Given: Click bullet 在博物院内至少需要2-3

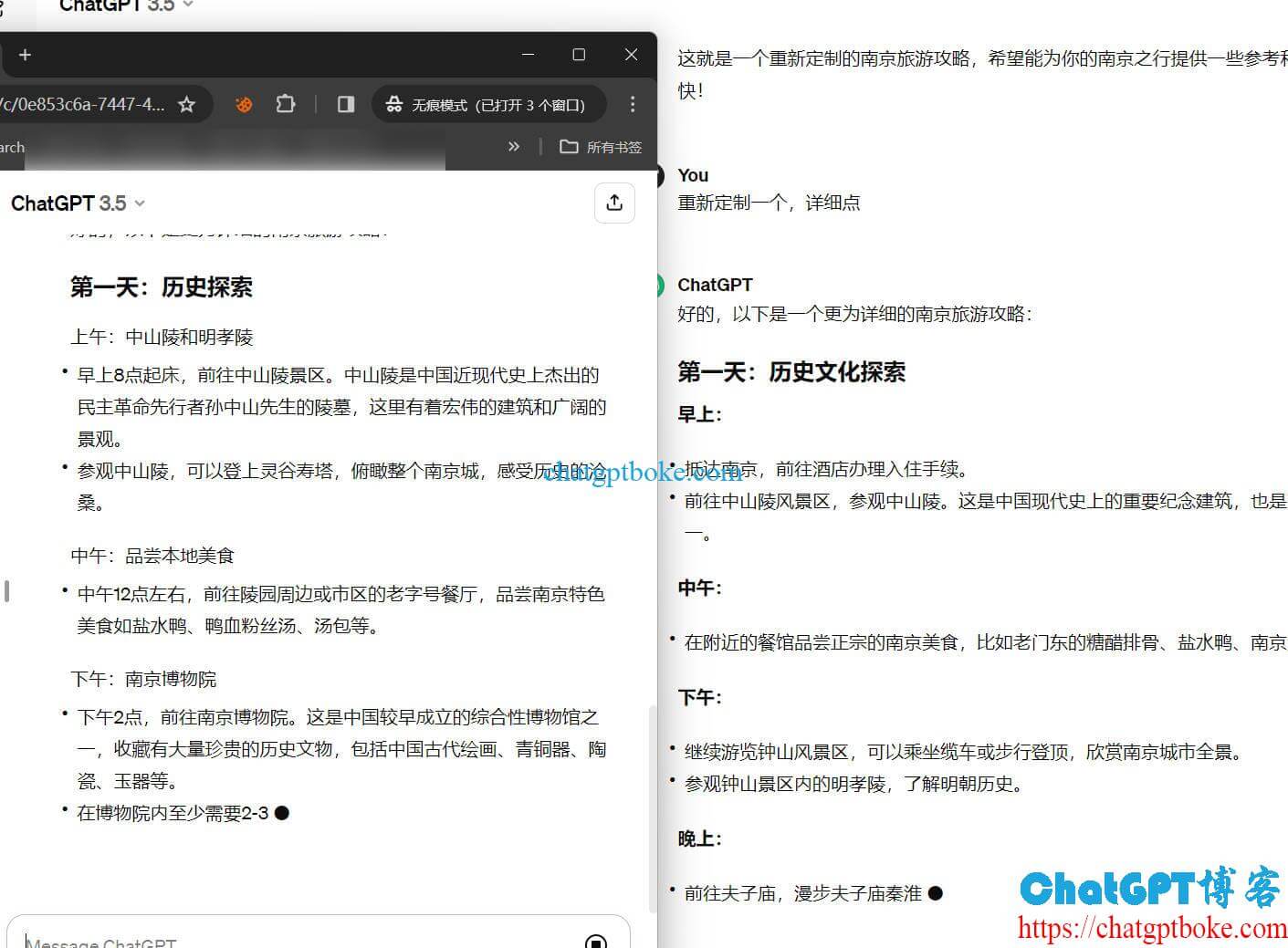Looking at the screenshot, I should [173, 813].
